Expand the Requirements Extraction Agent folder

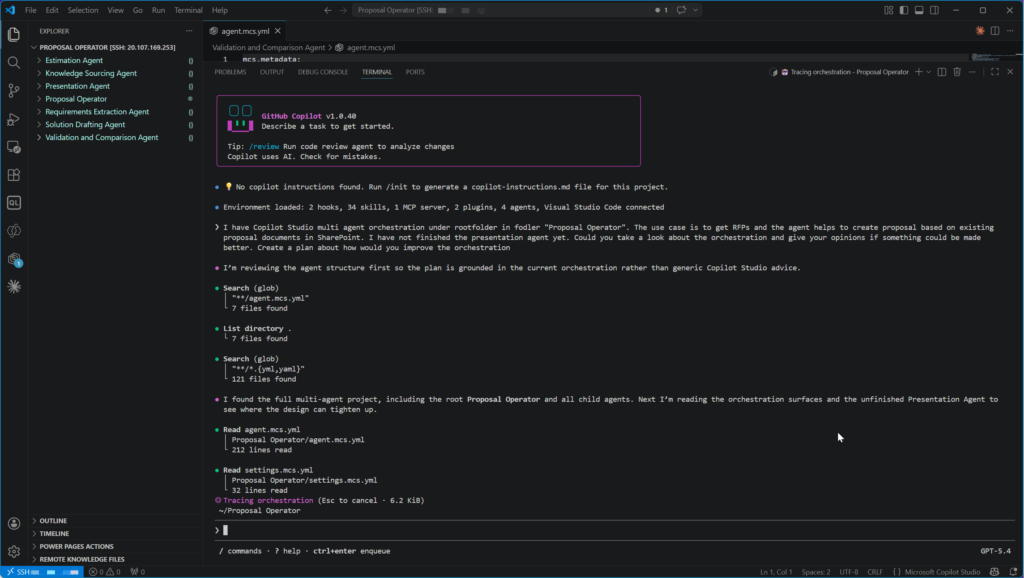[97, 112]
